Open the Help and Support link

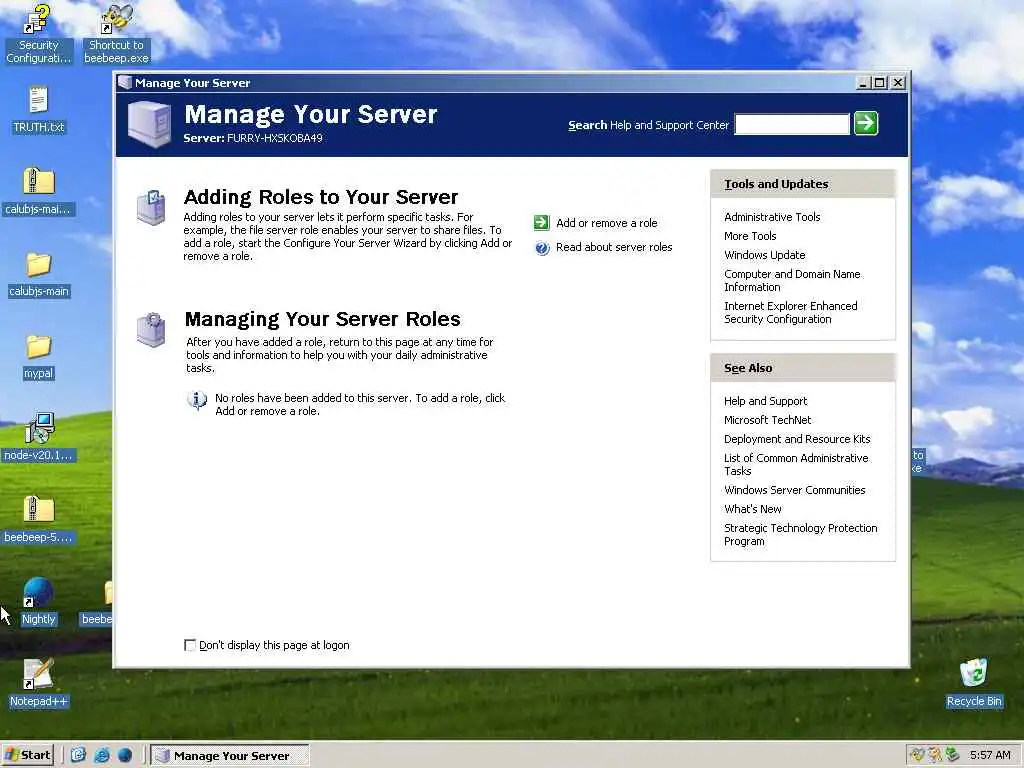pyautogui.click(x=765, y=401)
